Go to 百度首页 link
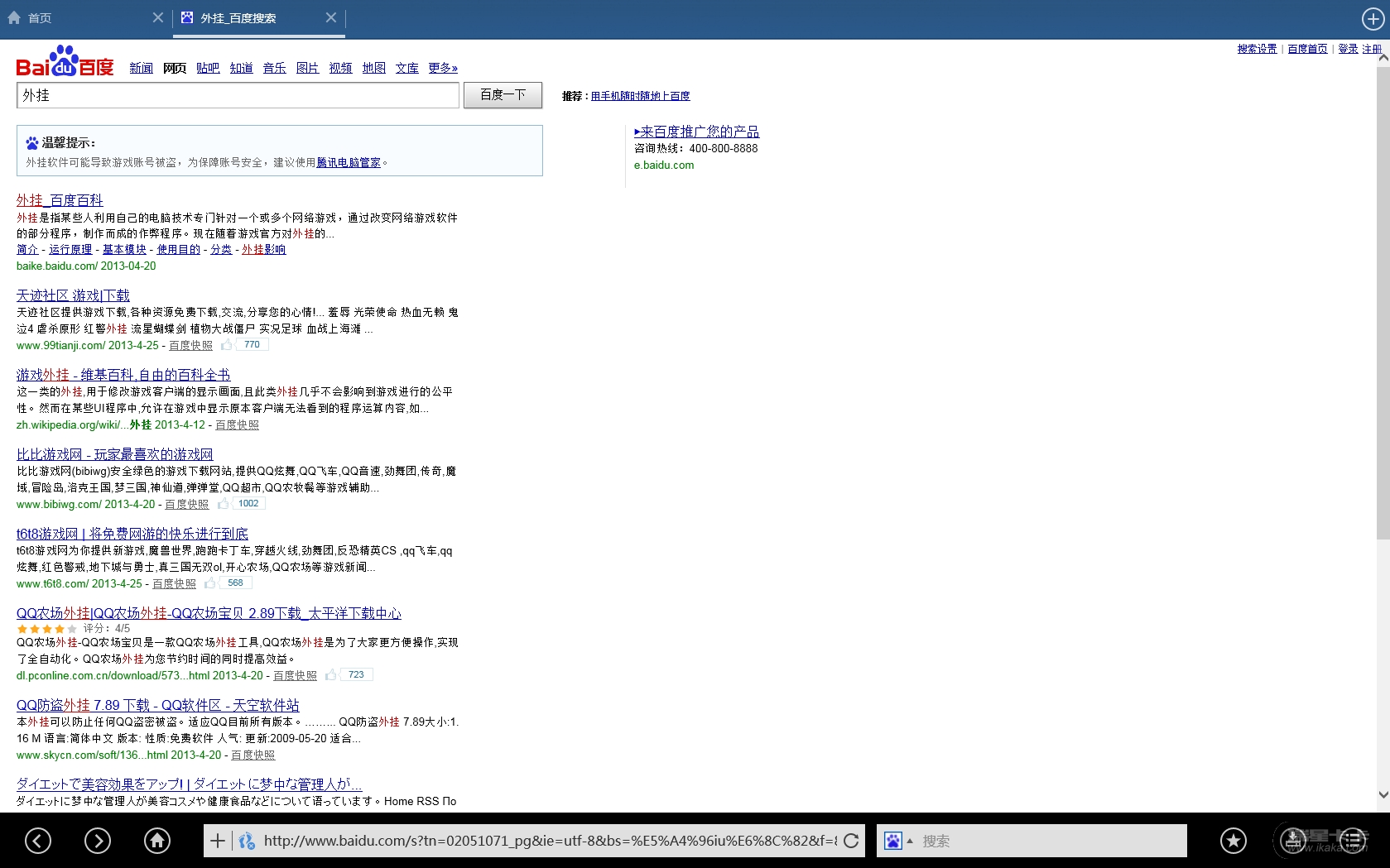 (x=1307, y=49)
